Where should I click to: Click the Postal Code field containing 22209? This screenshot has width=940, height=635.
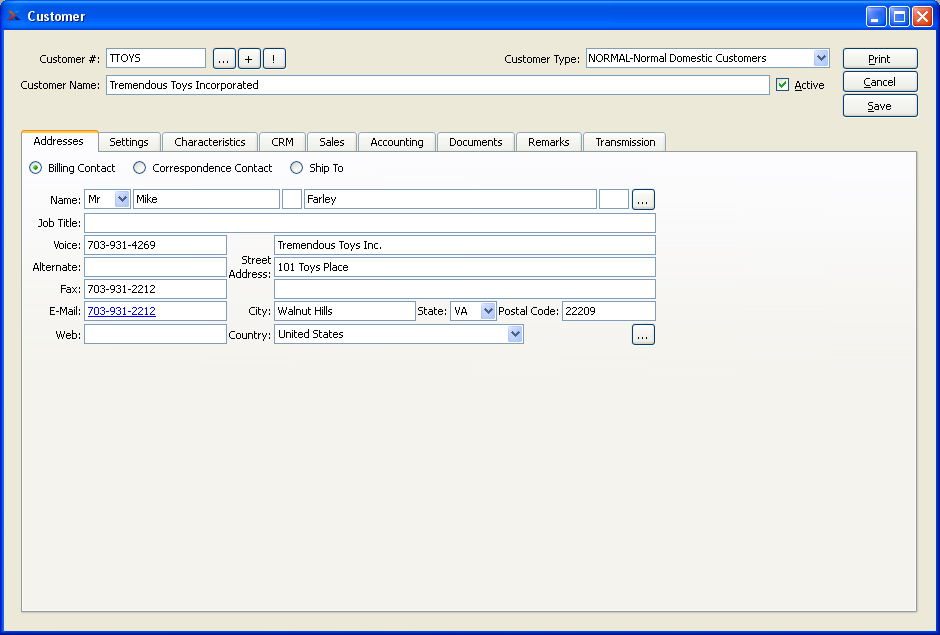608,311
